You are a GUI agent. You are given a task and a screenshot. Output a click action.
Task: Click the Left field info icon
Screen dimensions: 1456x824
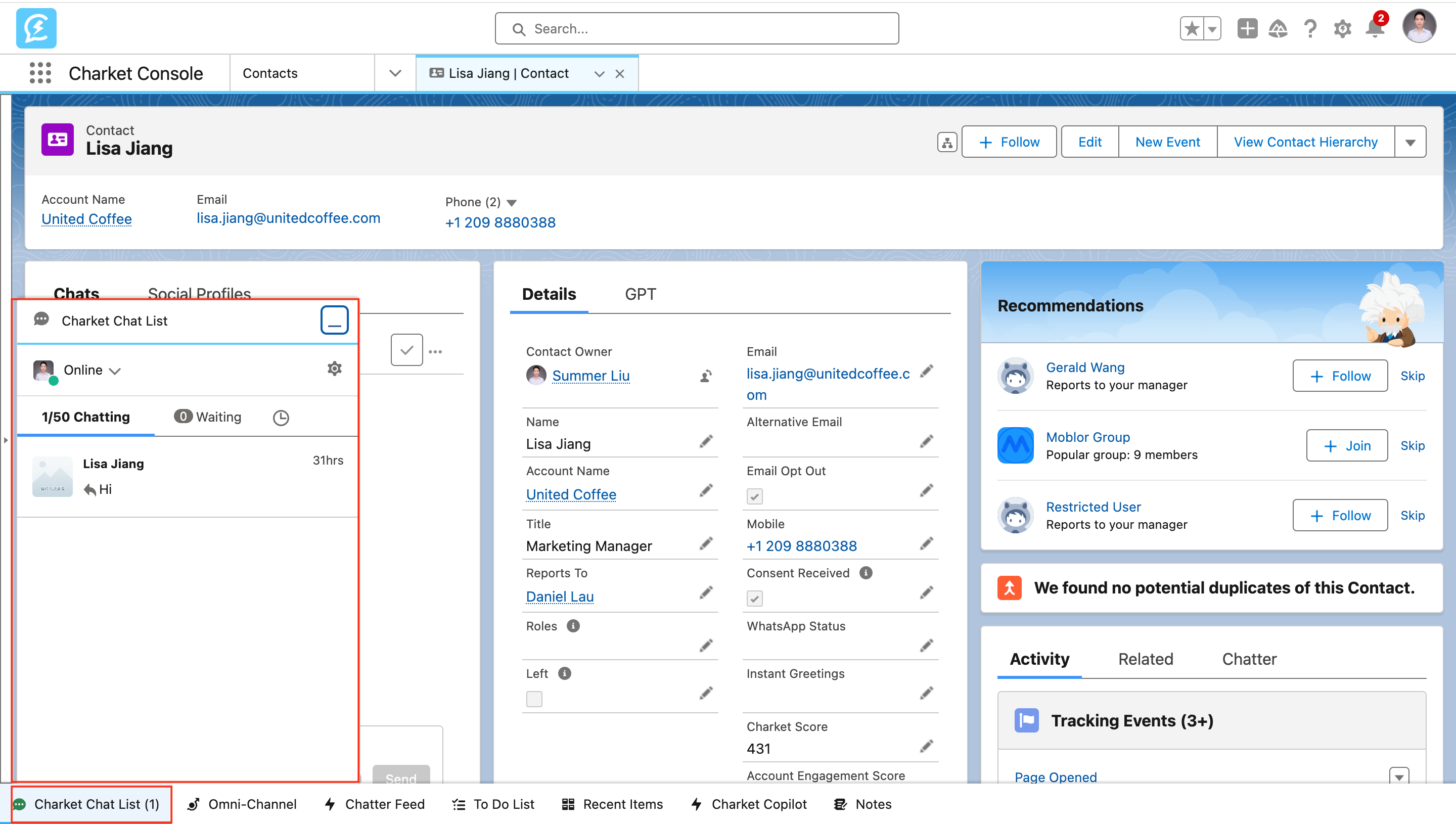564,673
